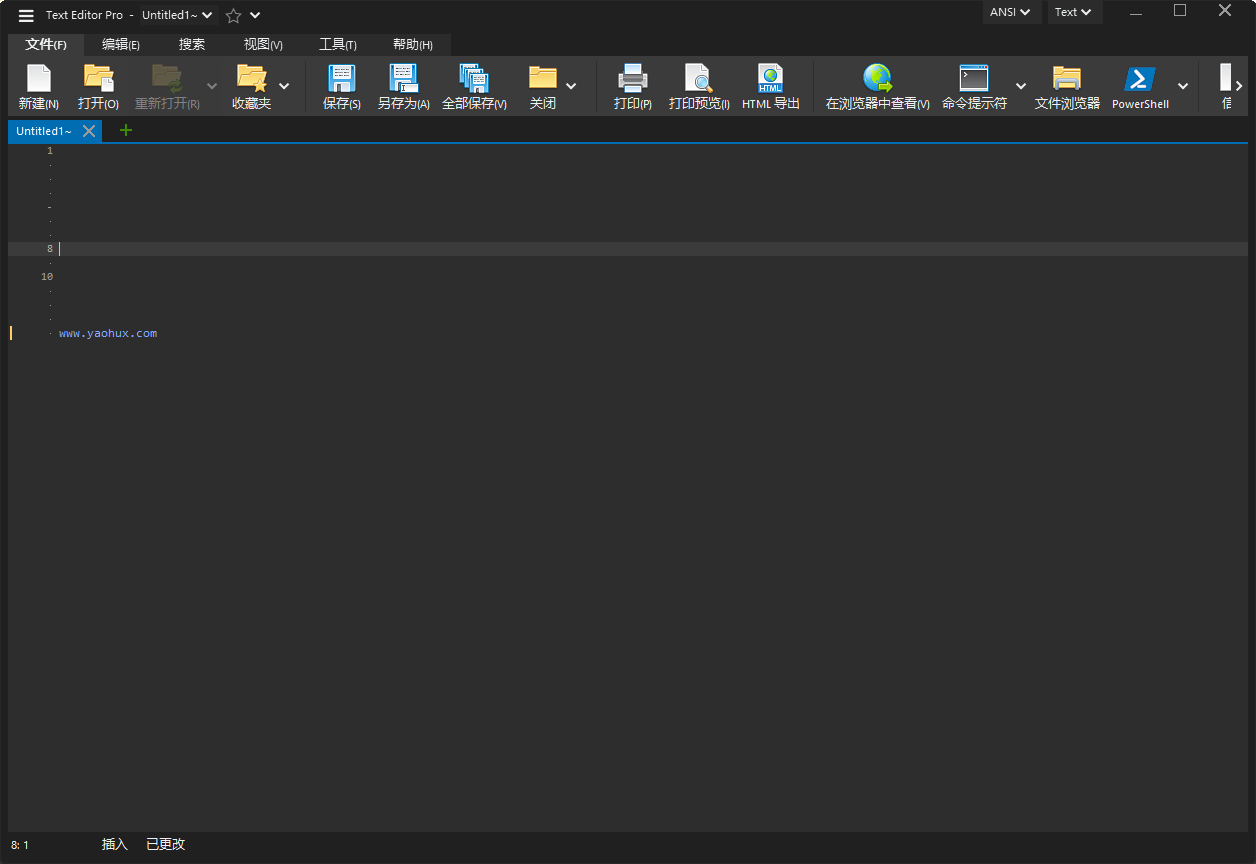This screenshot has width=1256, height=864.
Task: Click 插入 to switch insert mode
Action: click(114, 844)
